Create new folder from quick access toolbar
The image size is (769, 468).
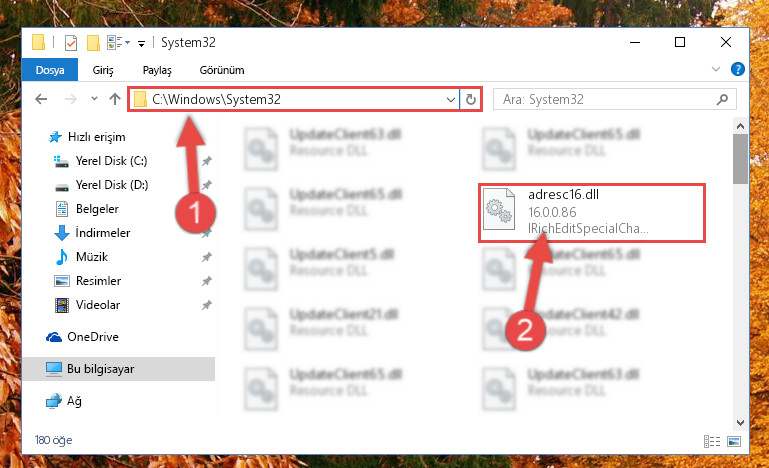point(93,43)
